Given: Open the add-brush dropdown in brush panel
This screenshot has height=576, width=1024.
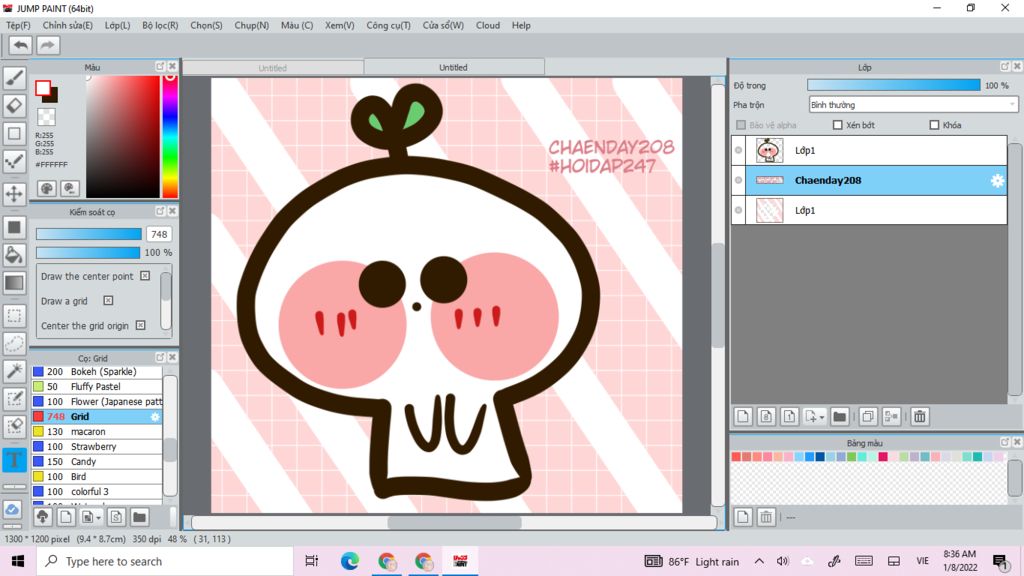Looking at the screenshot, I should [x=98, y=518].
